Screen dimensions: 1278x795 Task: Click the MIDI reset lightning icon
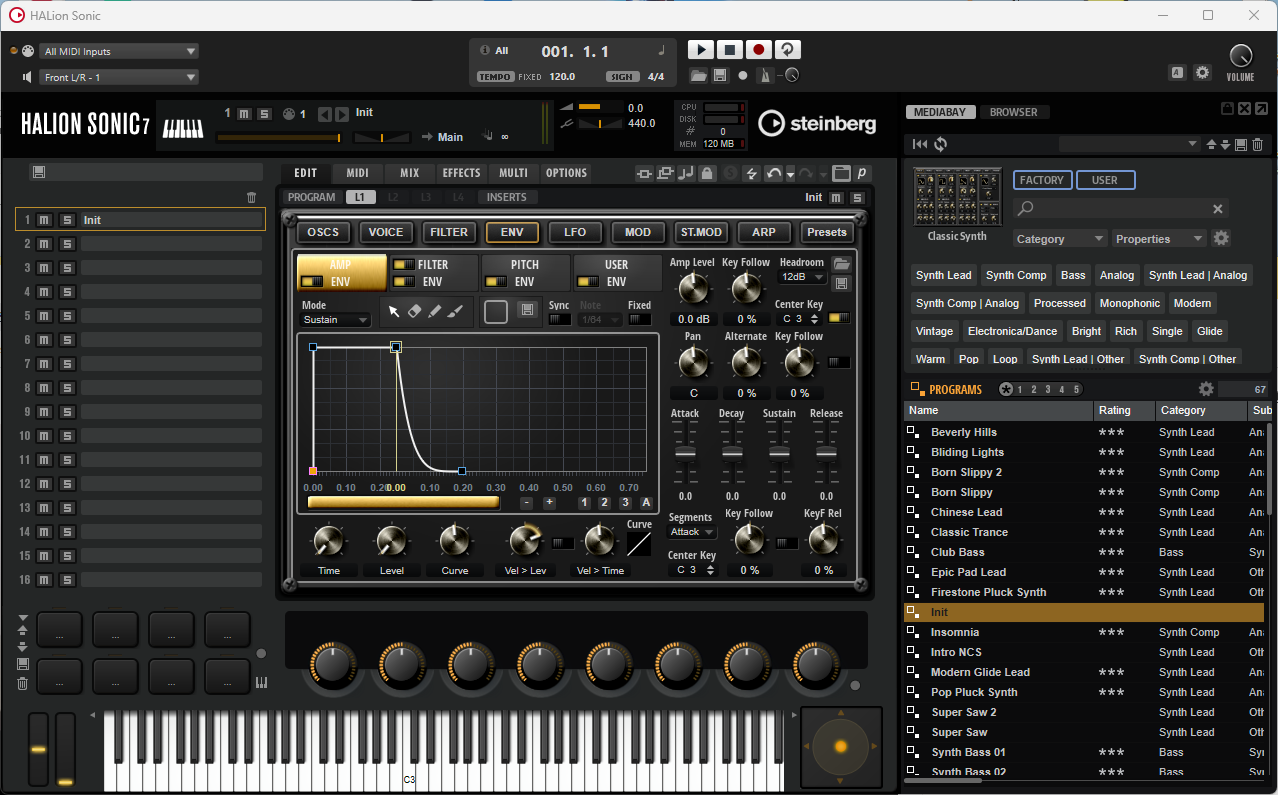pyautogui.click(x=751, y=173)
